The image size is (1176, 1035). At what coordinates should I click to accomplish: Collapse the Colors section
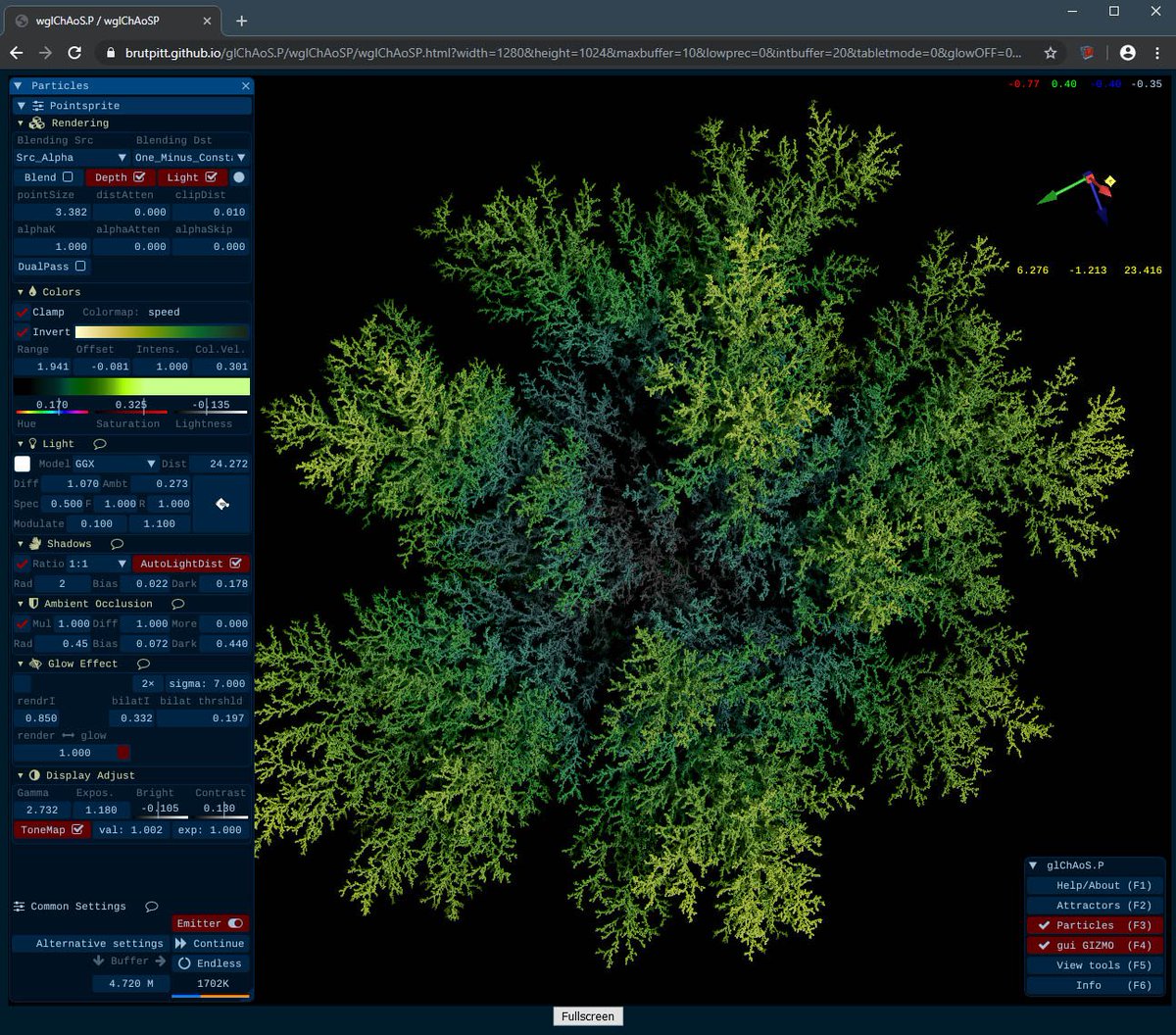21,292
